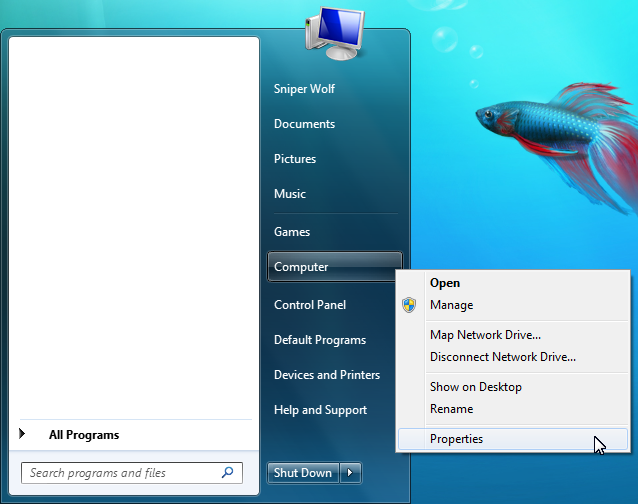This screenshot has height=504, width=638.
Task: Open Help and Support link
Action: click(320, 410)
